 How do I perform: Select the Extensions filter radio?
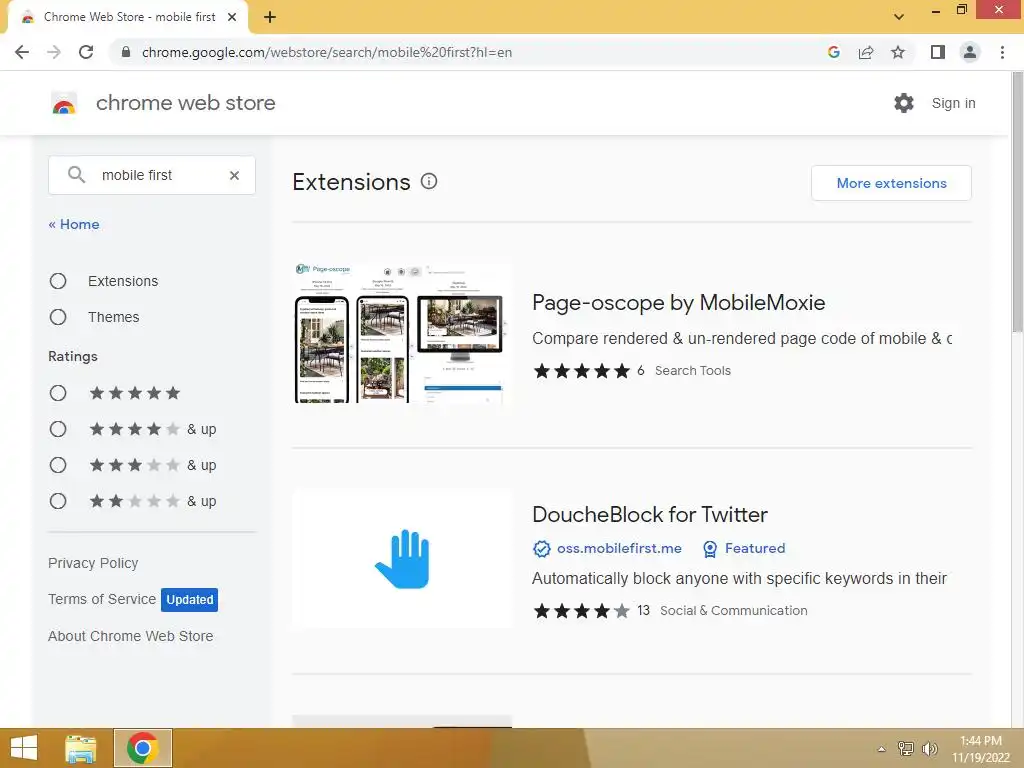58,281
